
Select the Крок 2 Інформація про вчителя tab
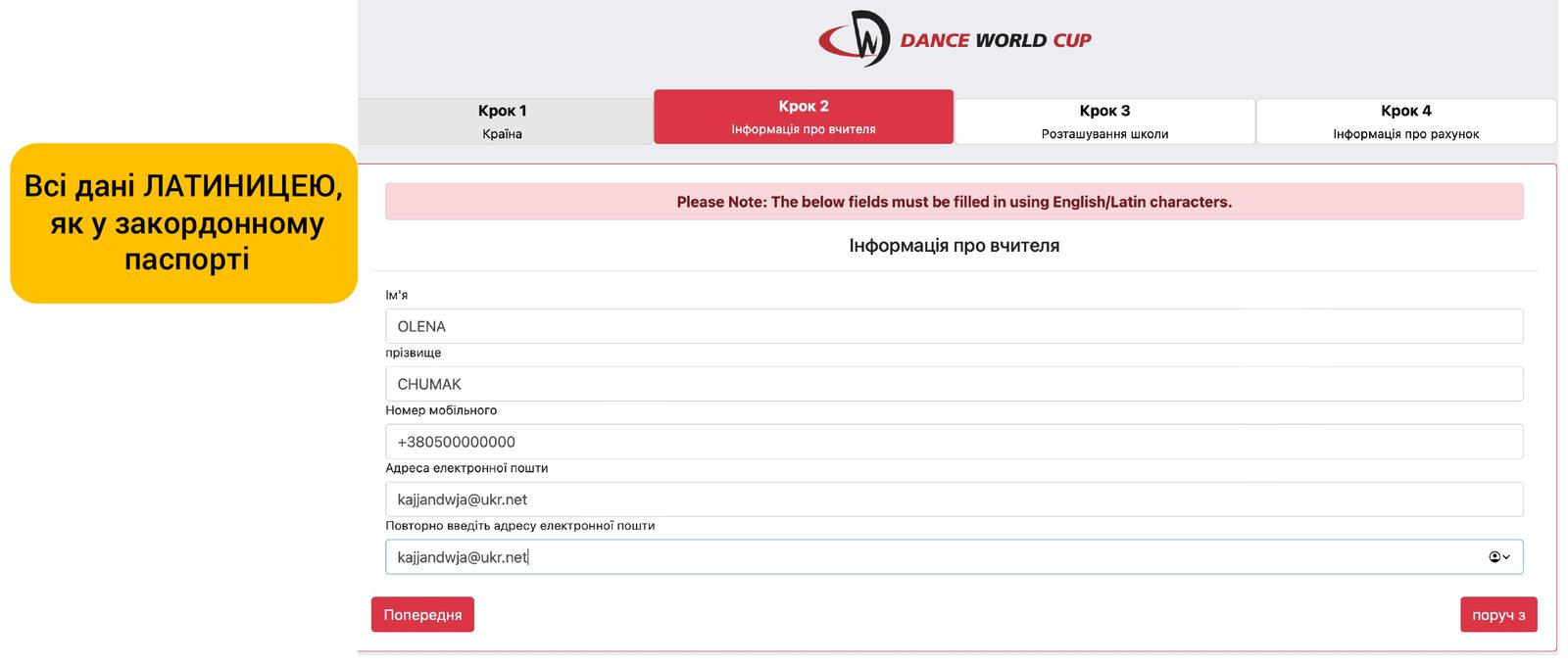pyautogui.click(x=804, y=117)
